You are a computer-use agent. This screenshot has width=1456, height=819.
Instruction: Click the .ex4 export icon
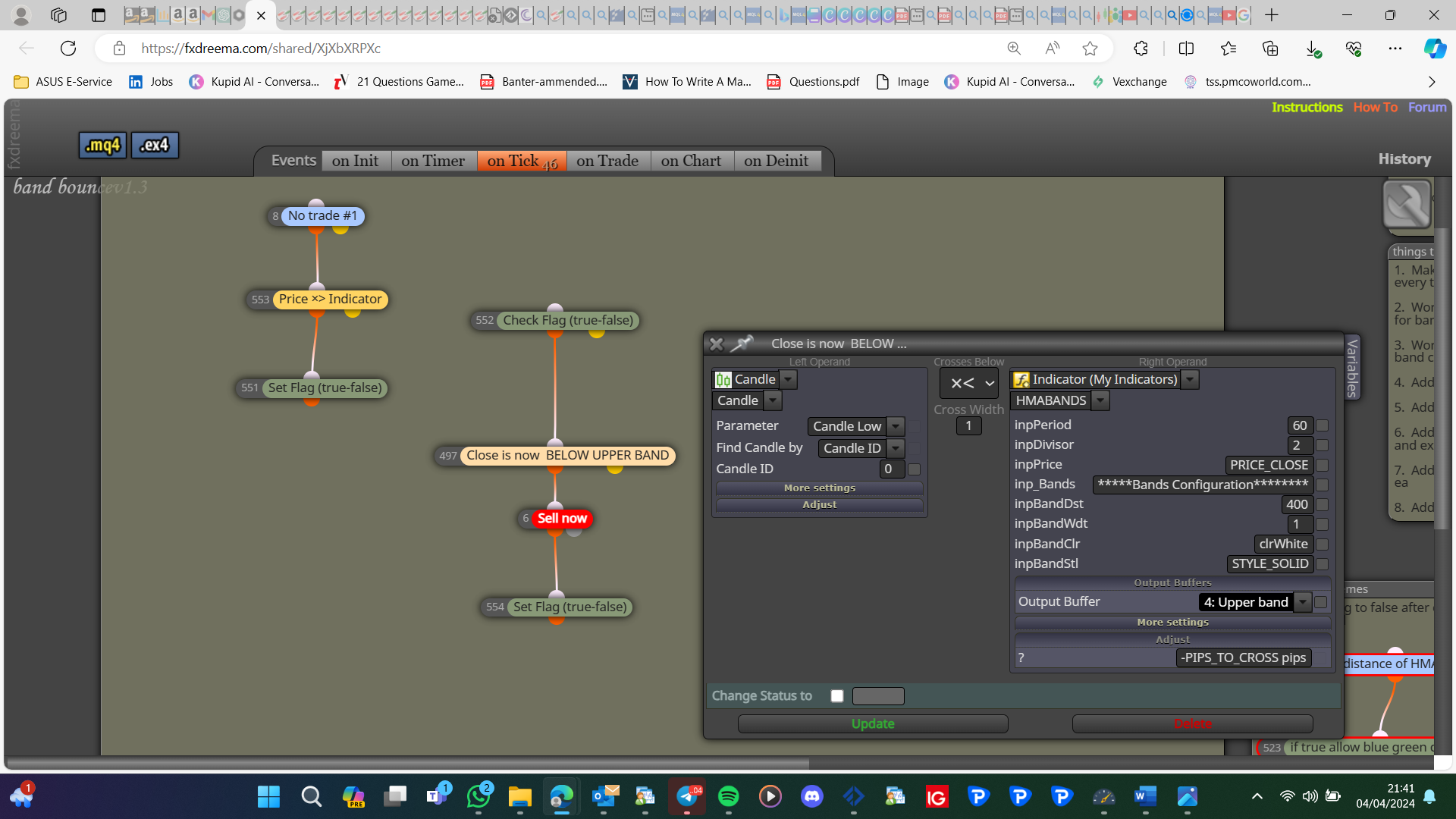(155, 146)
